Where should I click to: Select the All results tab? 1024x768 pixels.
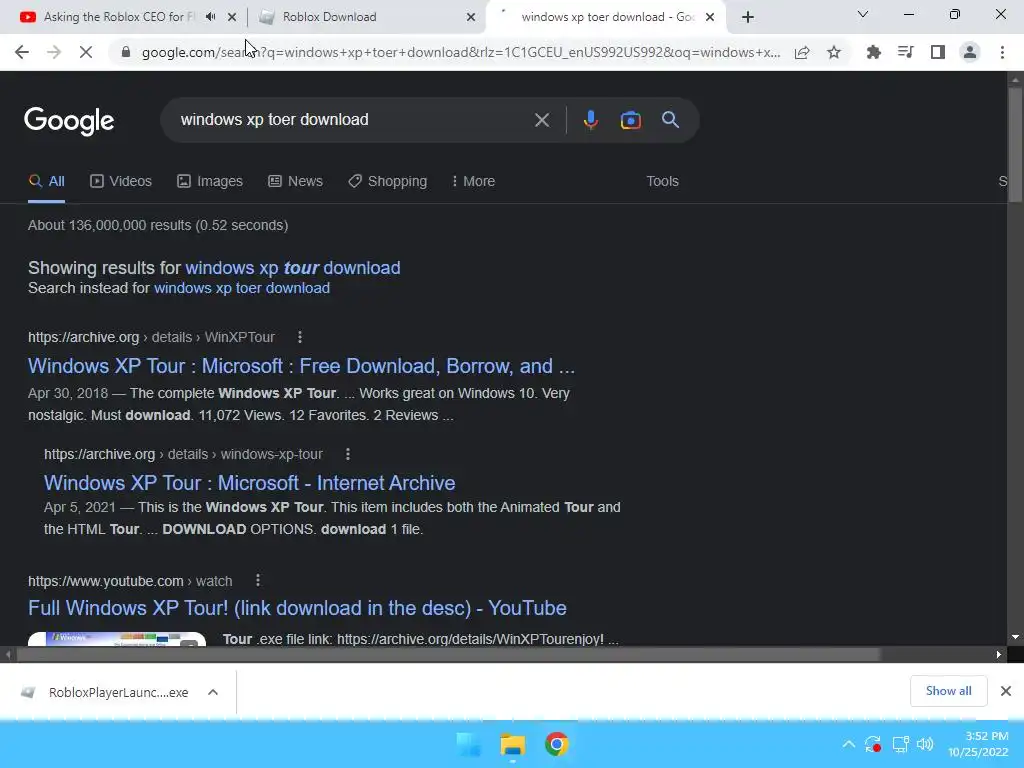[x=46, y=181]
